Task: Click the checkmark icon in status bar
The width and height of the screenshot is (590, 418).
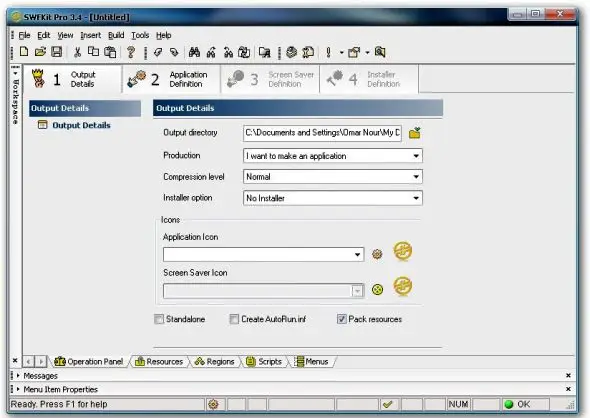Action: [388, 404]
